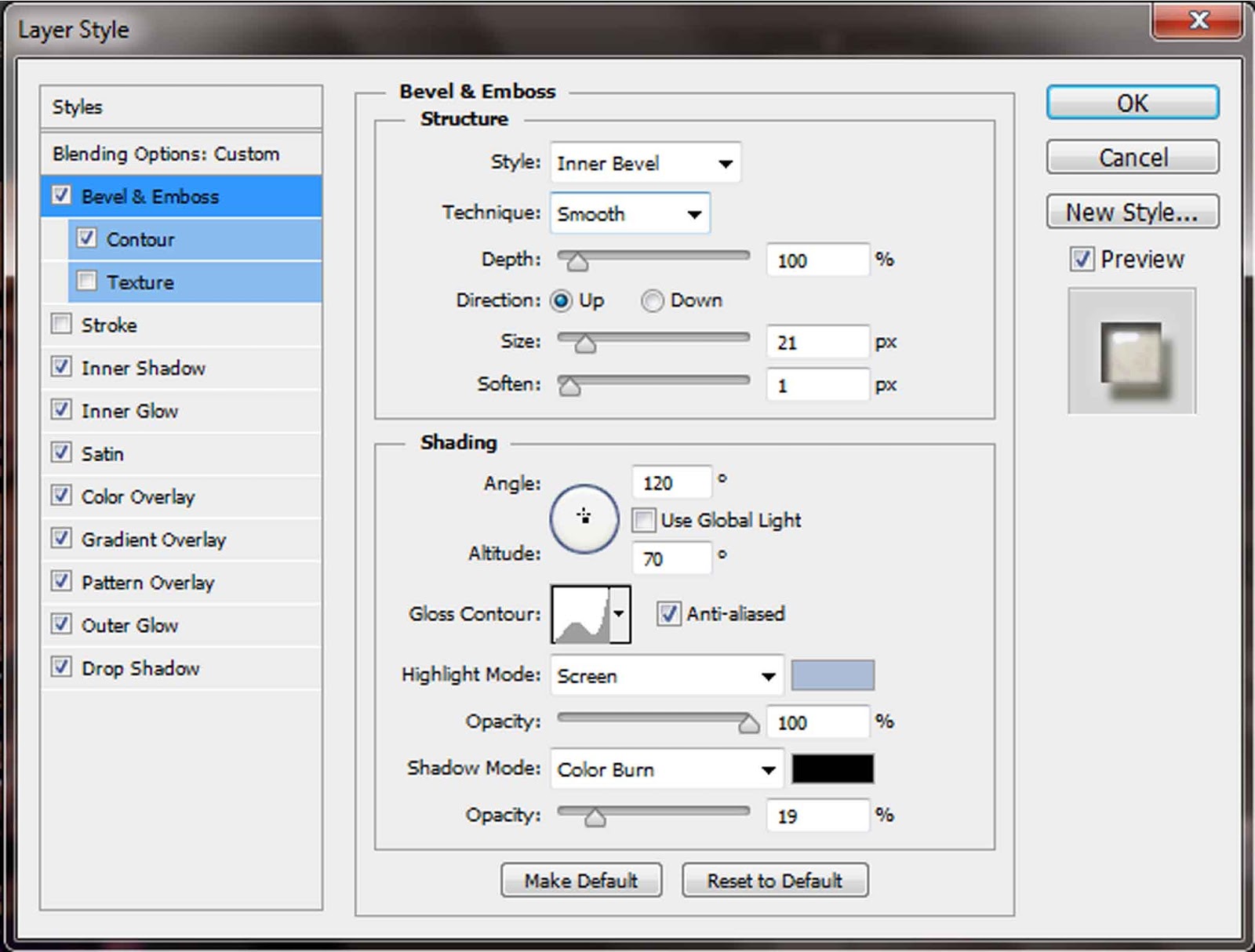The width and height of the screenshot is (1255, 952).
Task: Click the Soften value field showing 1
Action: tap(817, 385)
